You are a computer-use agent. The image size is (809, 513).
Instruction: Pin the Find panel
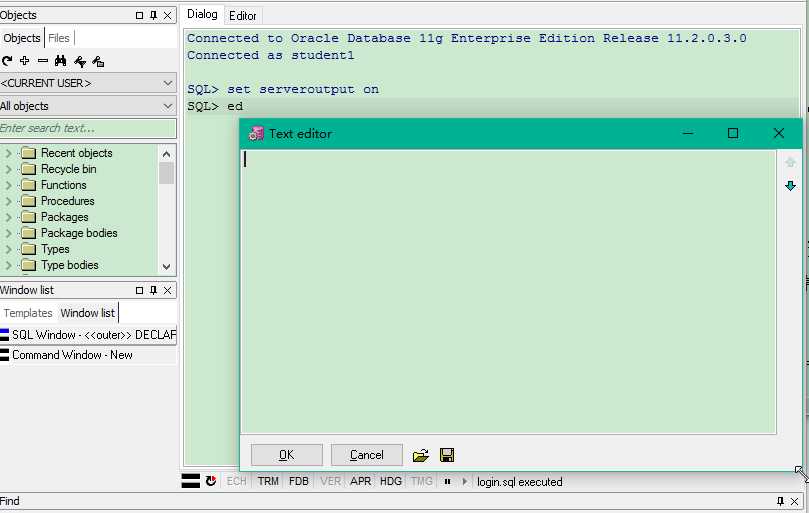tap(780, 501)
